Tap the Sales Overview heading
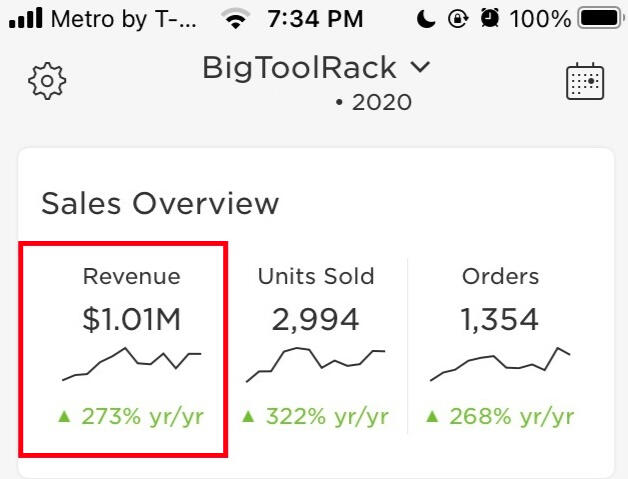The height and width of the screenshot is (479, 628). pyautogui.click(x=160, y=203)
